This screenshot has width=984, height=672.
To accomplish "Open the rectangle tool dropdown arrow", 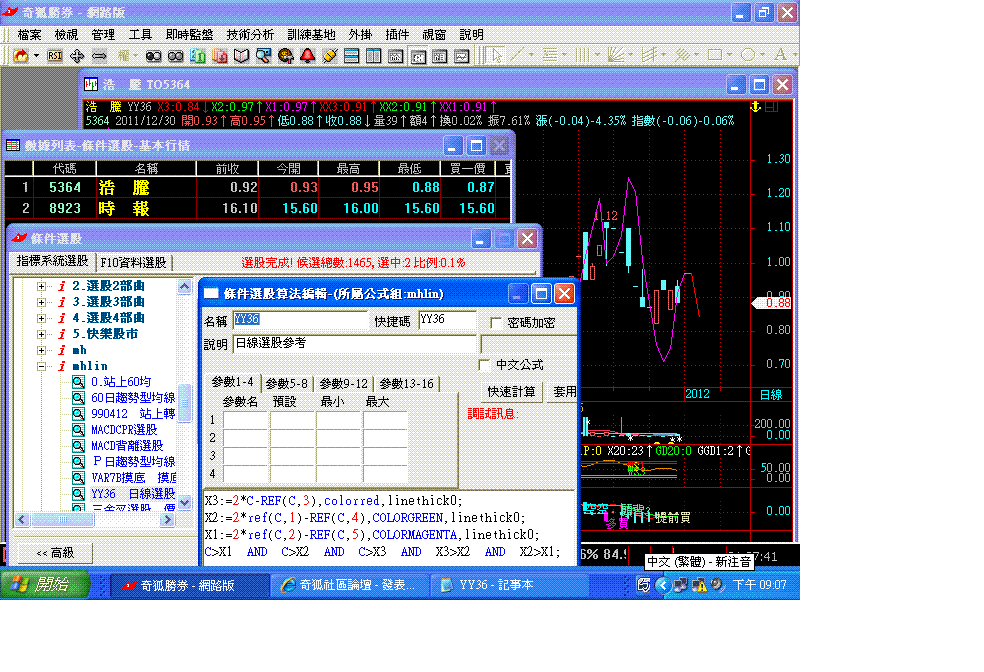I will pos(729,56).
